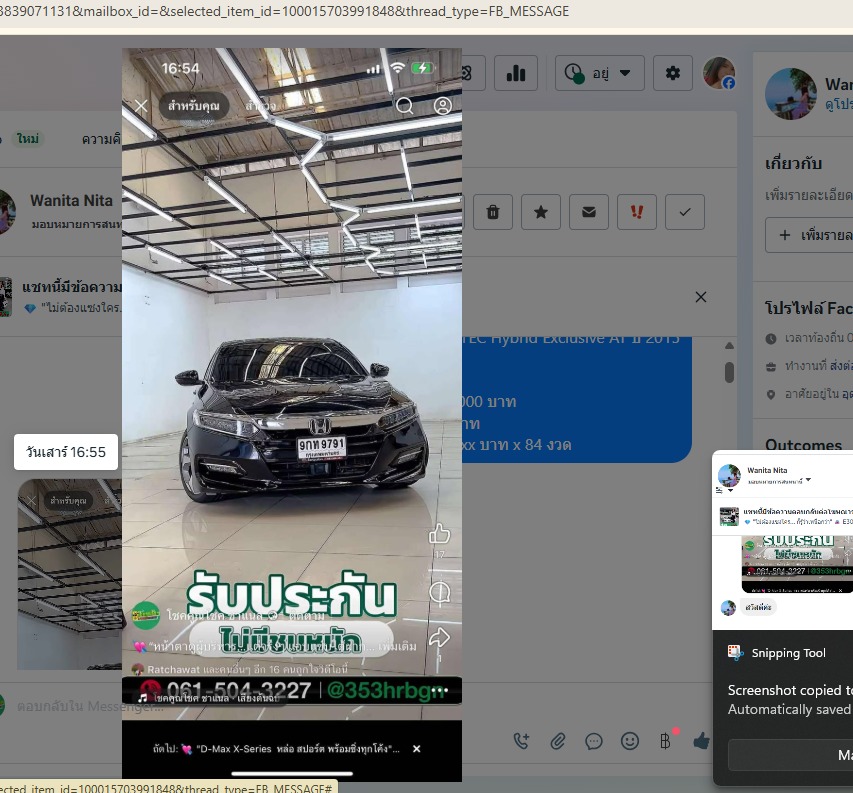Open the image thumbnail sent at 16:55
The height and width of the screenshot is (793, 853).
pyautogui.click(x=70, y=574)
